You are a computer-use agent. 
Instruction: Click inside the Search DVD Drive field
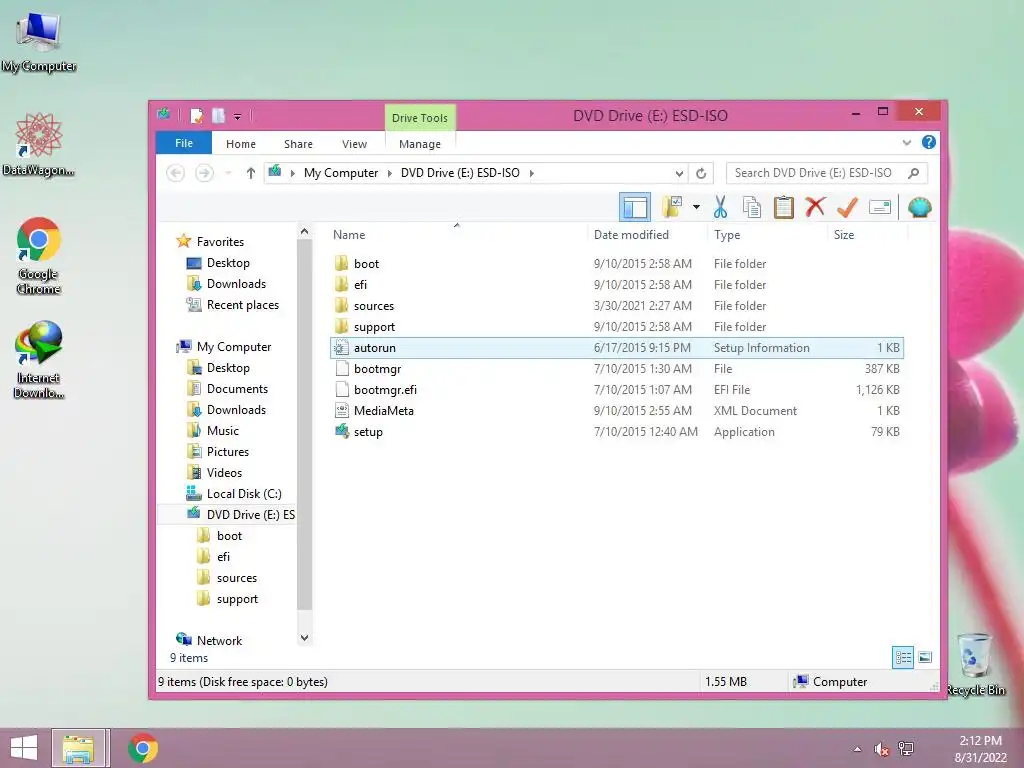[x=813, y=173]
